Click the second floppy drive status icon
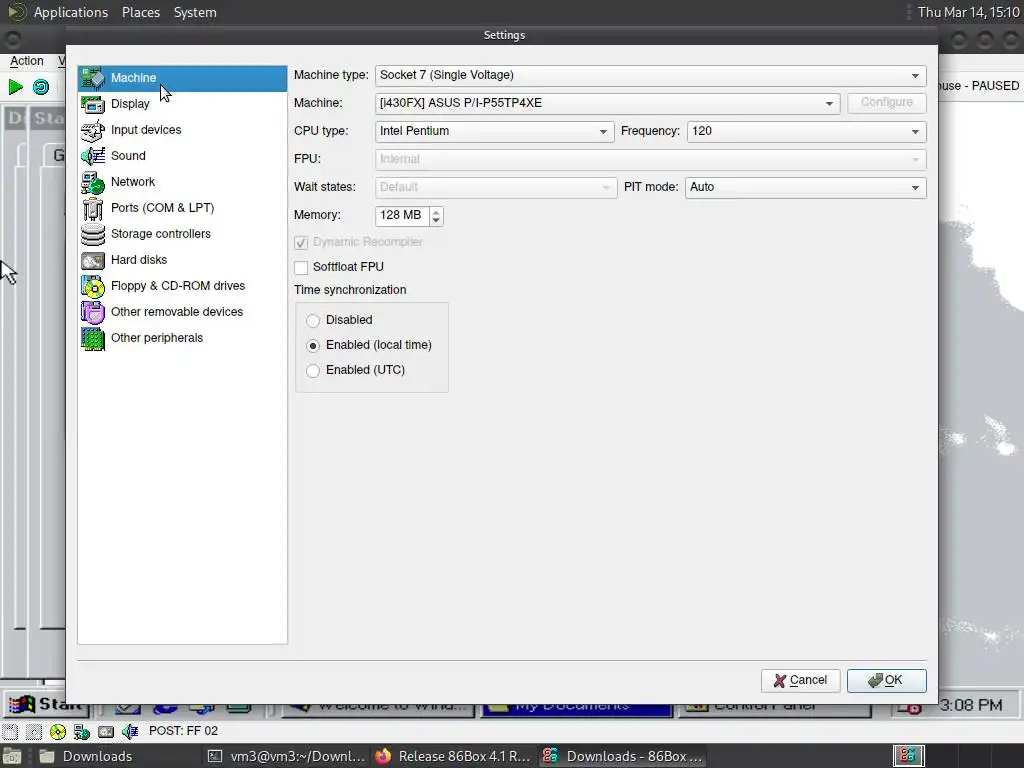Viewport: 1024px width, 768px height. [34, 731]
